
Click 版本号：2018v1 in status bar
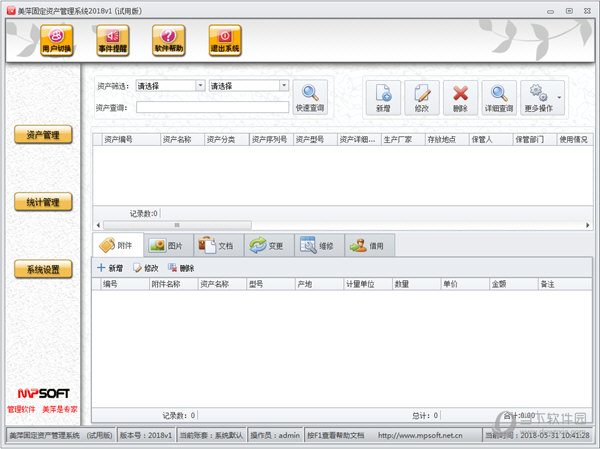(146, 435)
